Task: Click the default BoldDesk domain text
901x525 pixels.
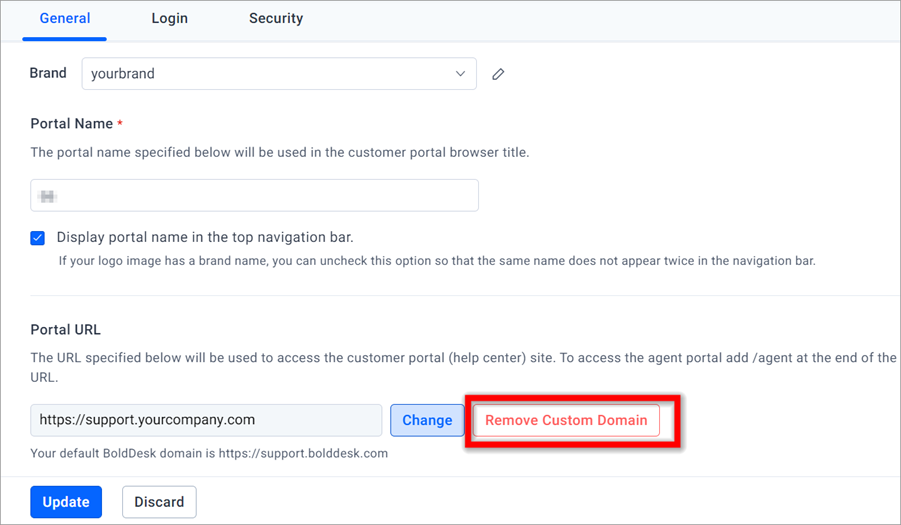Action: coord(209,453)
